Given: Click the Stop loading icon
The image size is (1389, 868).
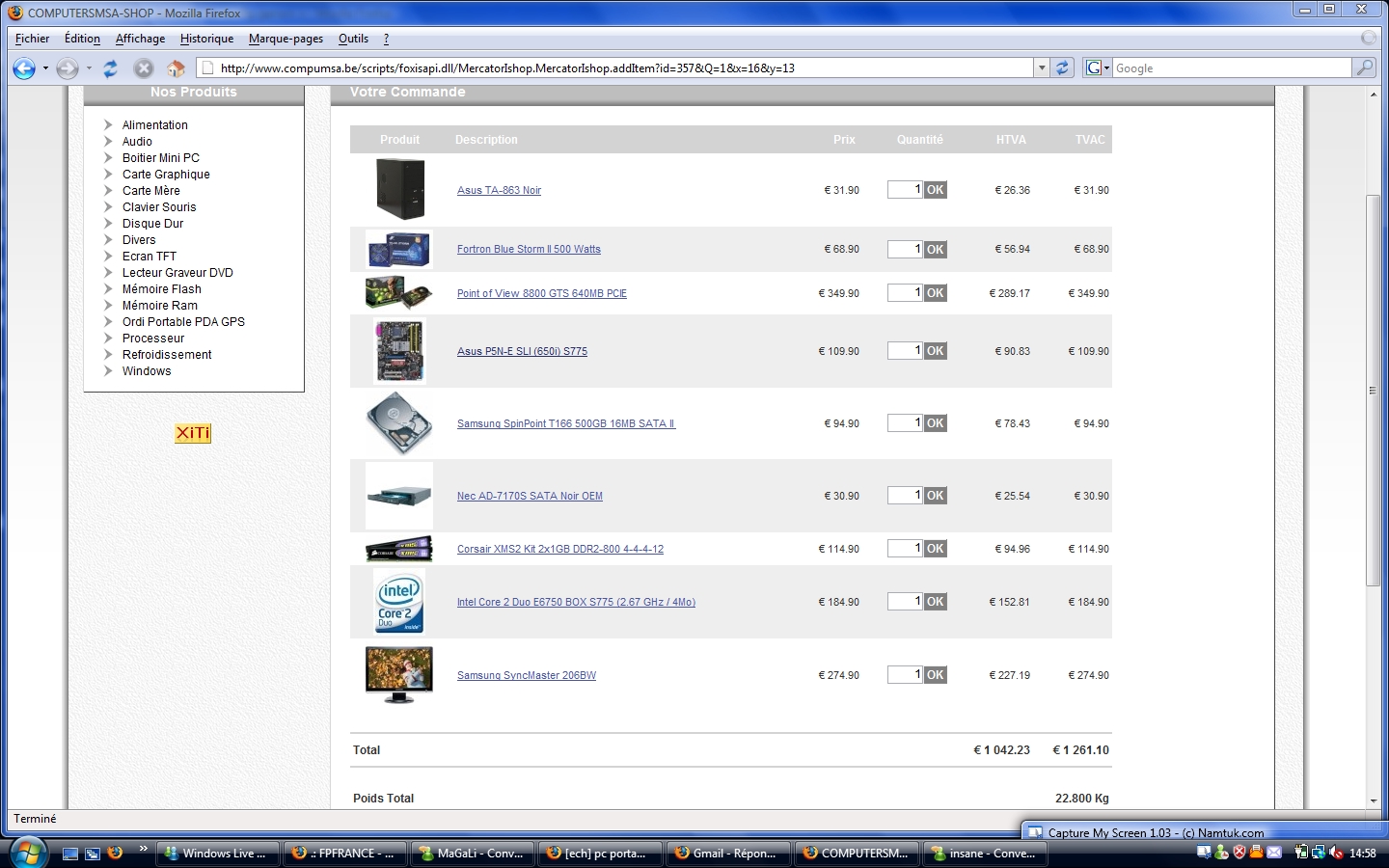Looking at the screenshot, I should point(144,68).
